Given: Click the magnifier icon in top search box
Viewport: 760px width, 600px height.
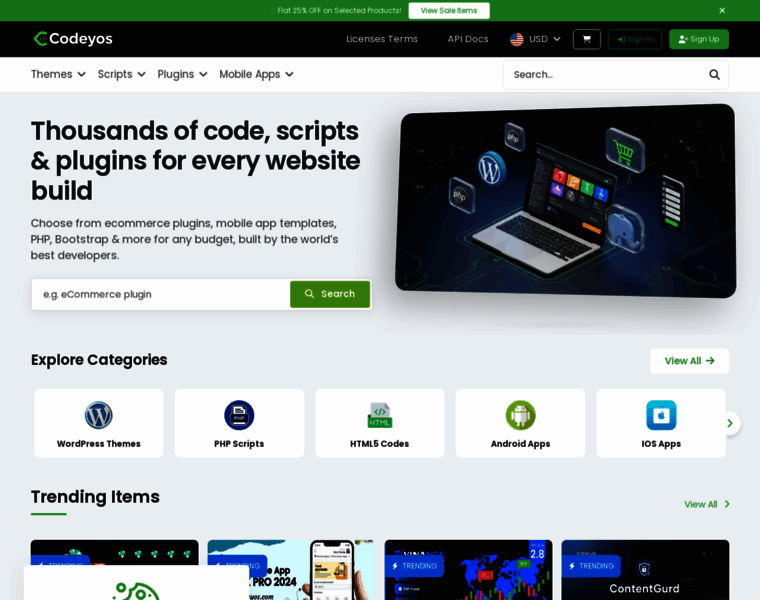Looking at the screenshot, I should point(714,75).
